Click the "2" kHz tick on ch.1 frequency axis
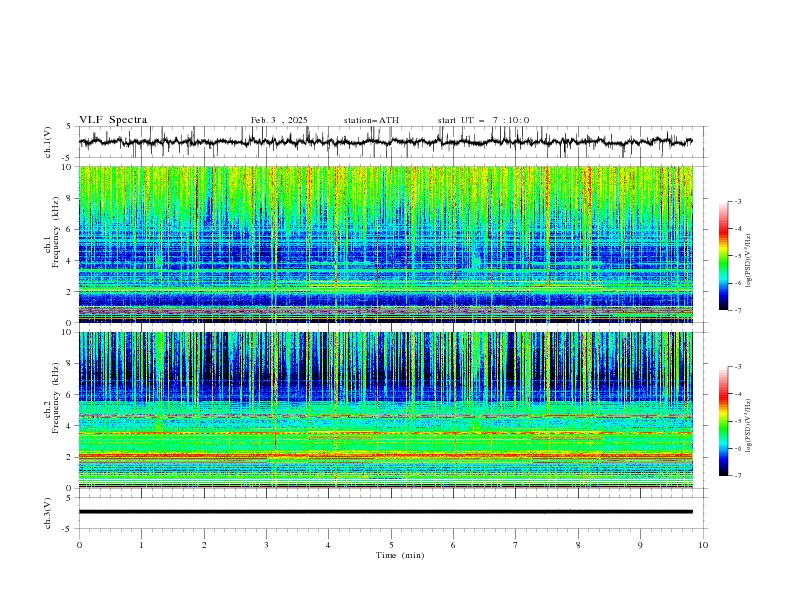The image size is (792, 612). click(70, 292)
